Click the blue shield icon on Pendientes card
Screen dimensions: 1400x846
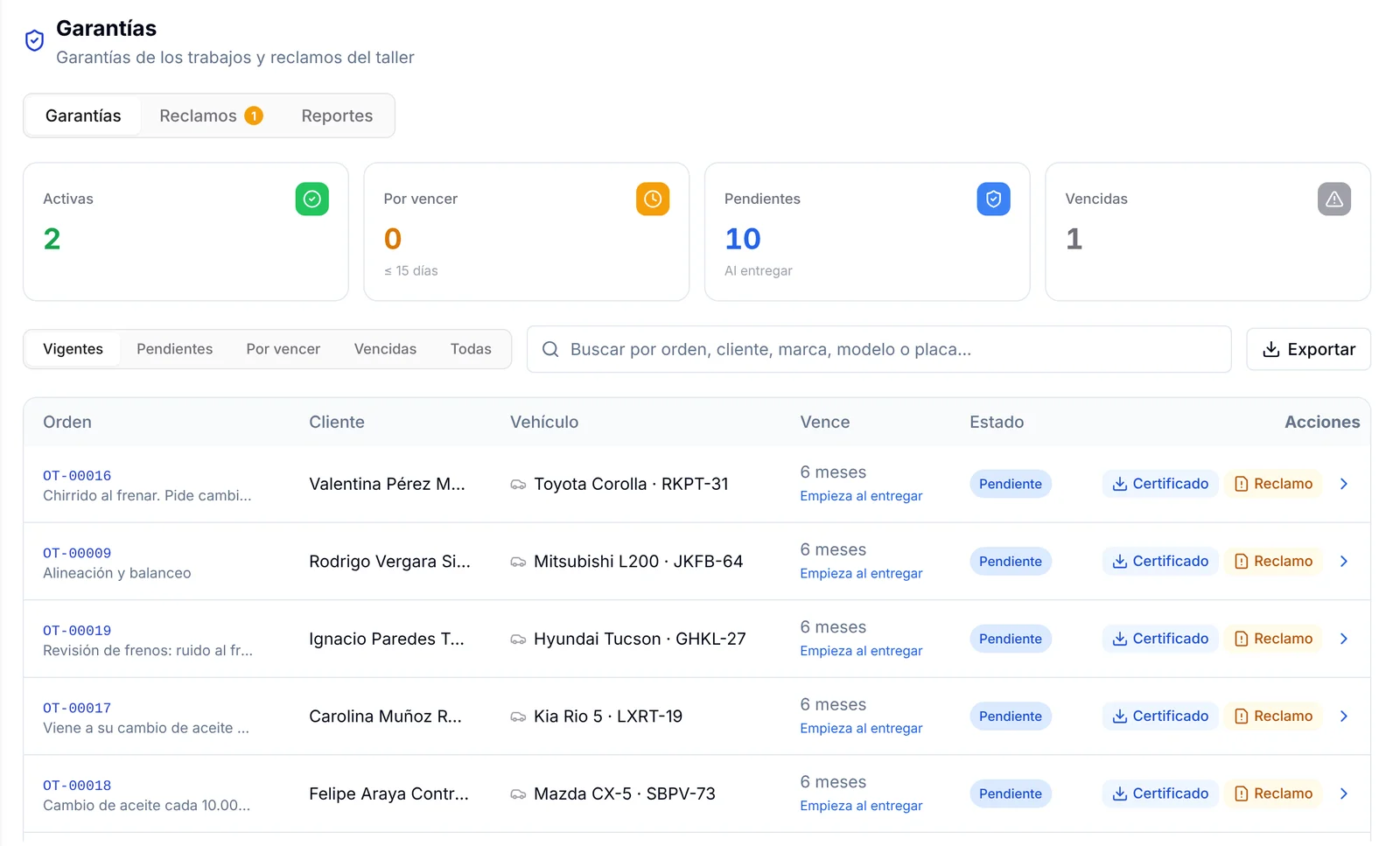[993, 199]
